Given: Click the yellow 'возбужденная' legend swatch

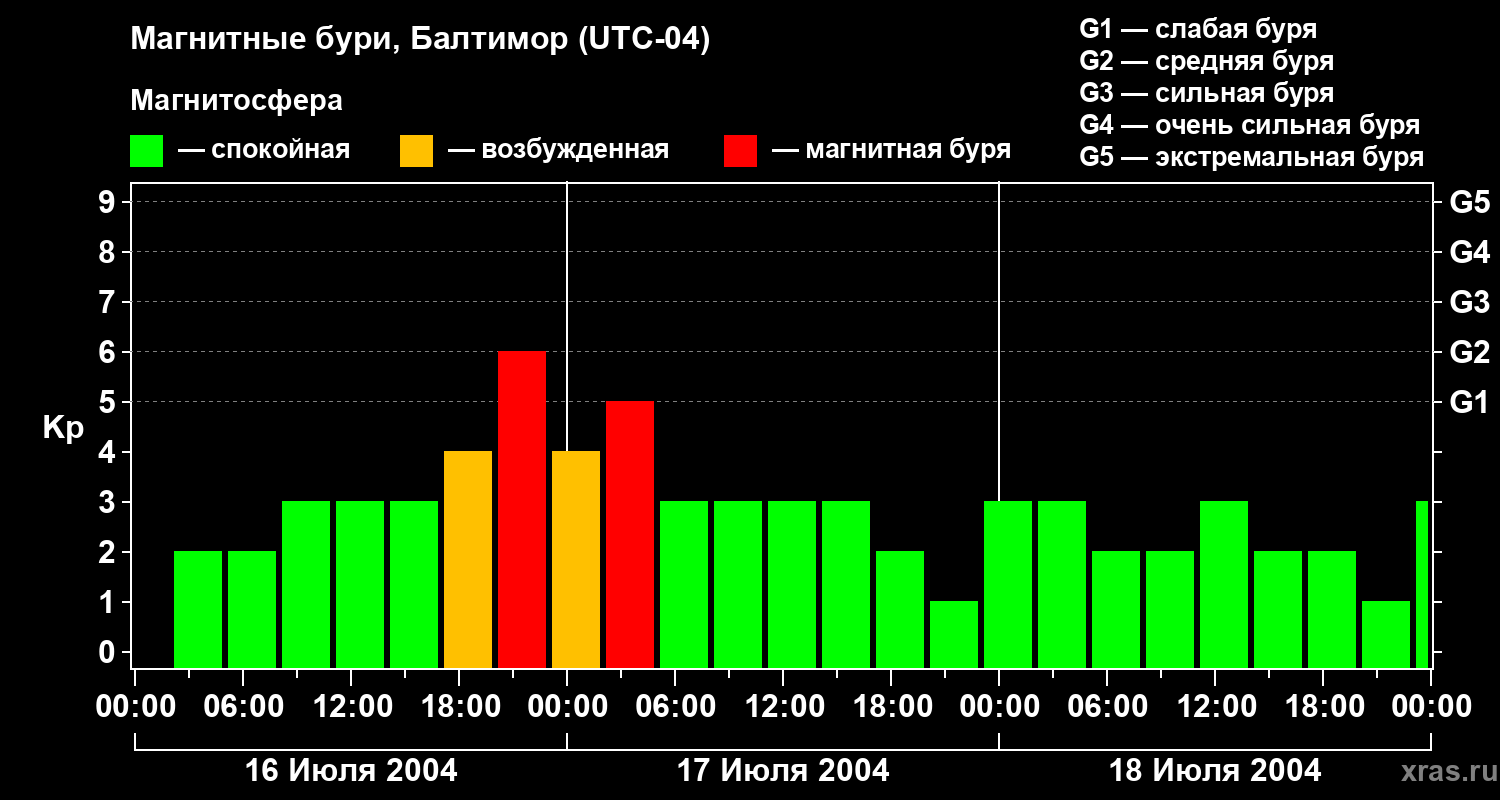Looking at the screenshot, I should click(416, 151).
